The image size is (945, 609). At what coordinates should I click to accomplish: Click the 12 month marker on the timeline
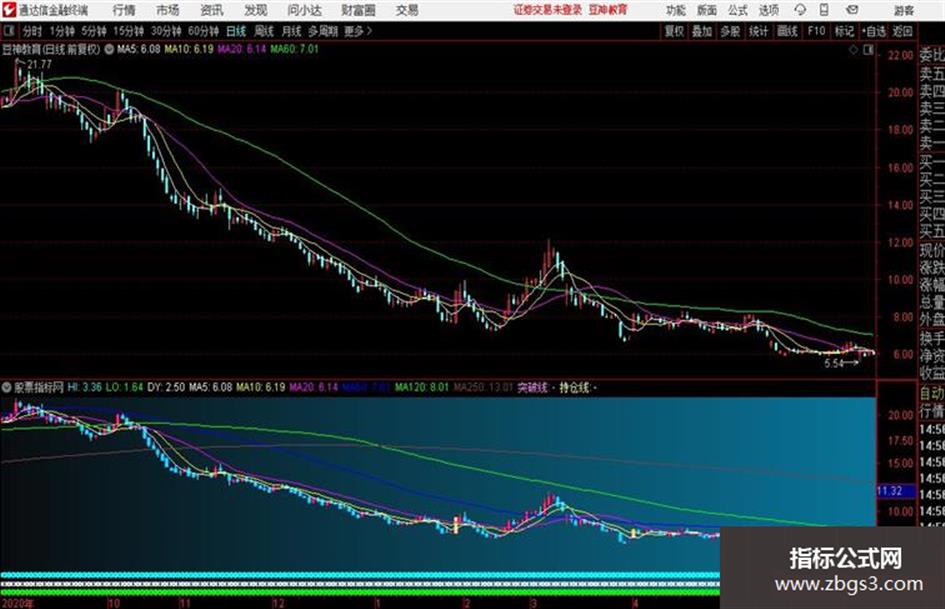pyautogui.click(x=278, y=604)
